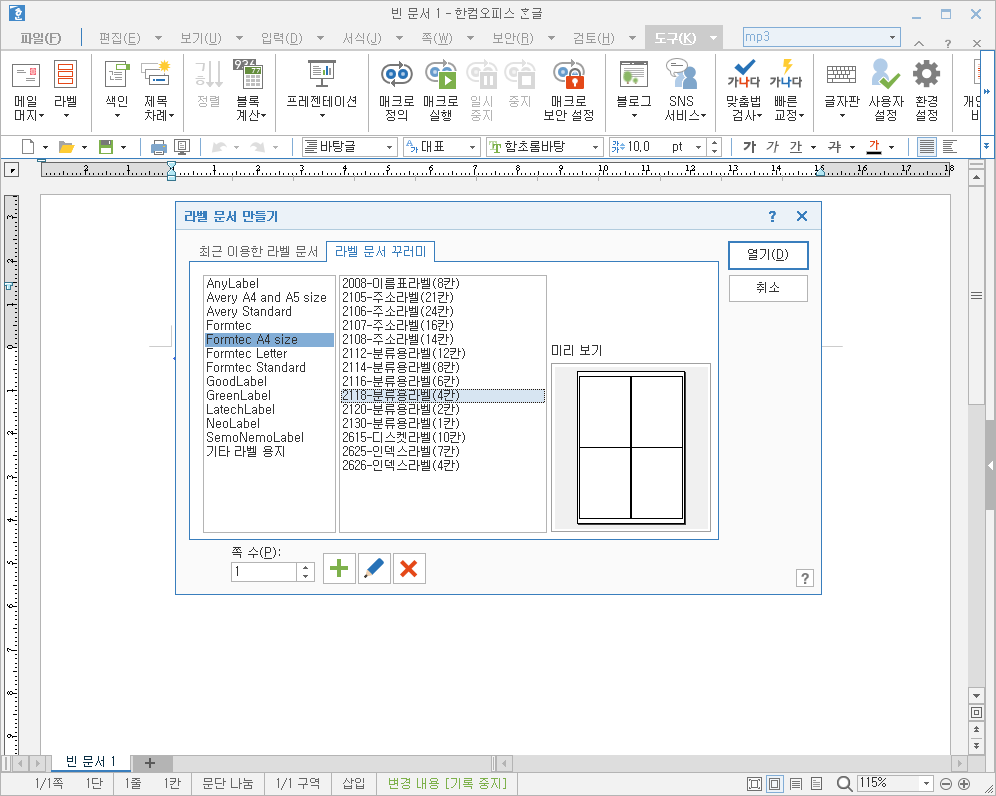
Task: Open the Keyboard layout tool
Action: pos(842,91)
